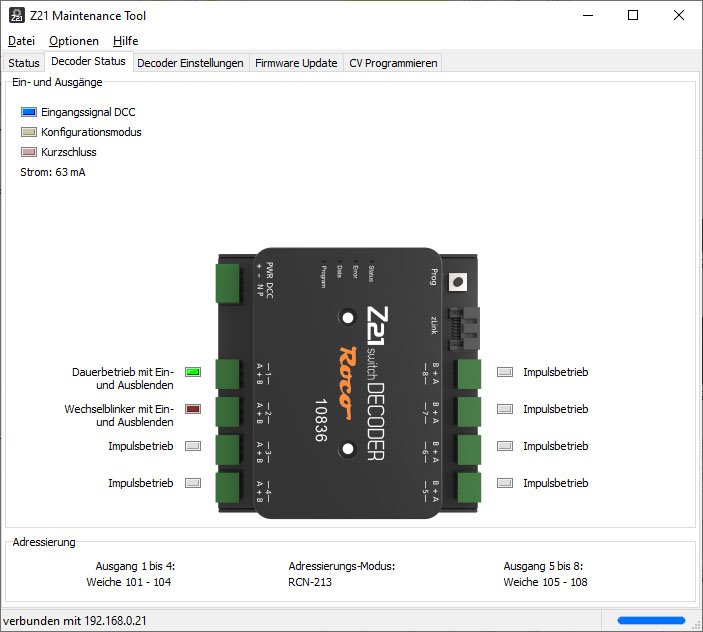Click verbunden mit 192.168.0.21 status text
The height and width of the screenshot is (632, 703).
pos(74,621)
